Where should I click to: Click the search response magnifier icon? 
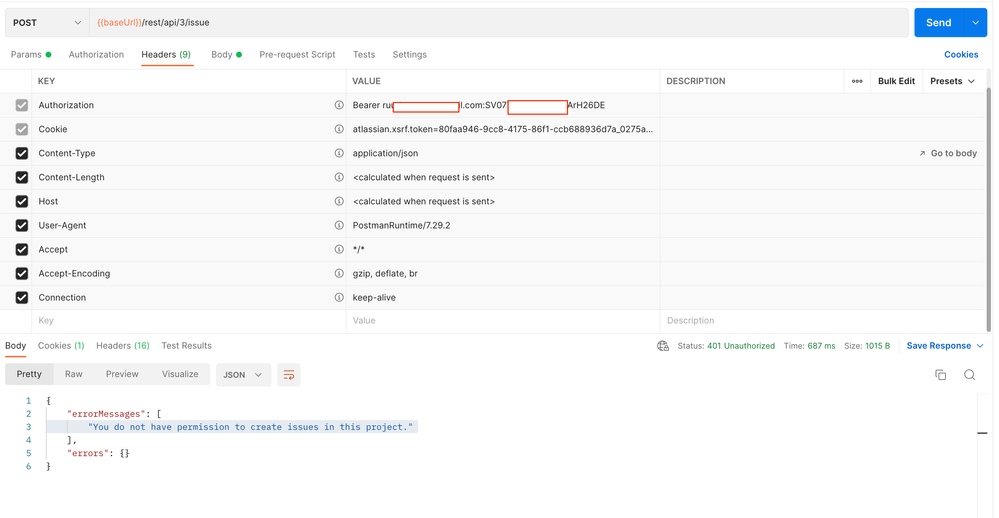(x=969, y=375)
